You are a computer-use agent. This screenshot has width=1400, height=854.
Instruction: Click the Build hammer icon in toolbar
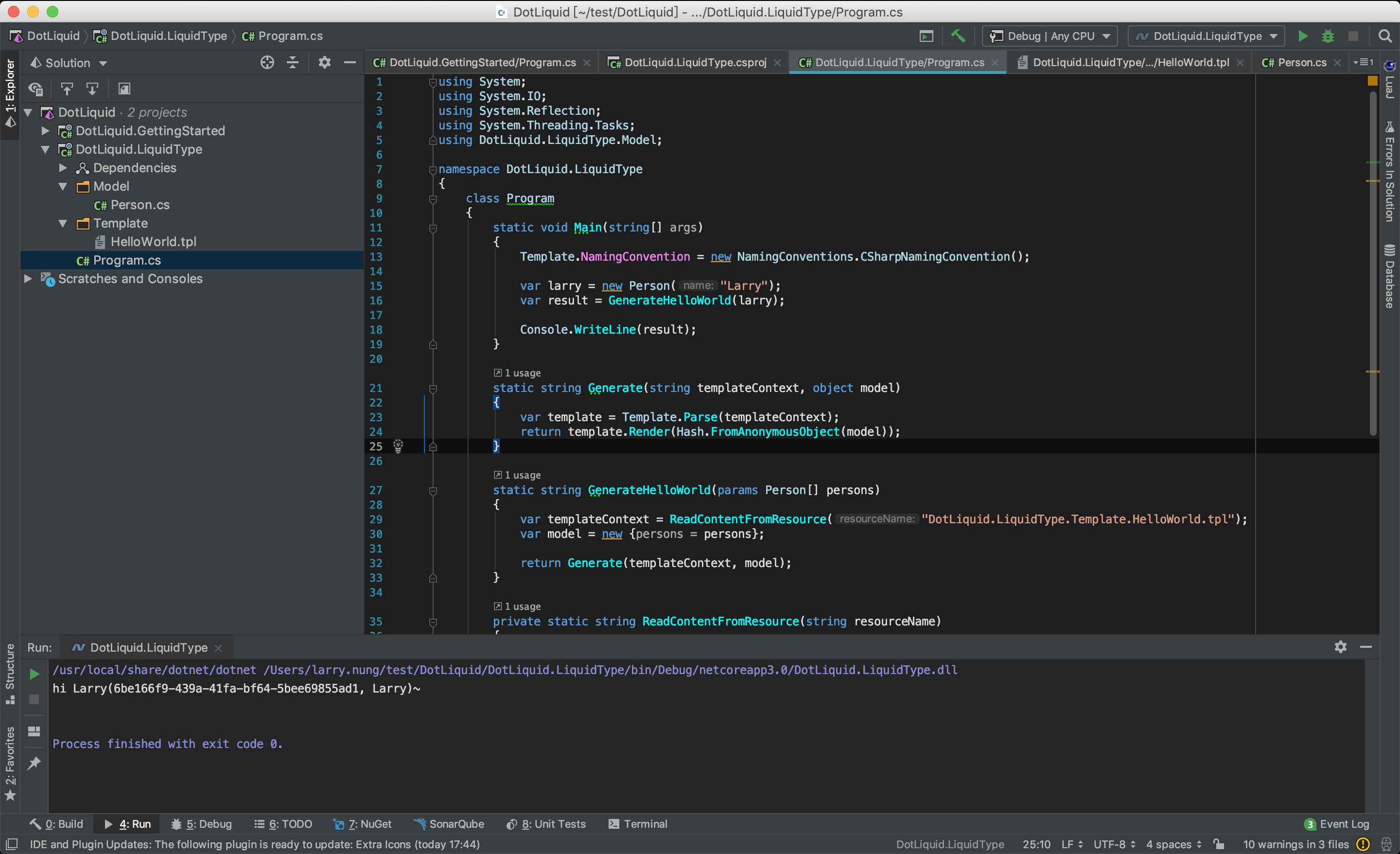point(958,36)
